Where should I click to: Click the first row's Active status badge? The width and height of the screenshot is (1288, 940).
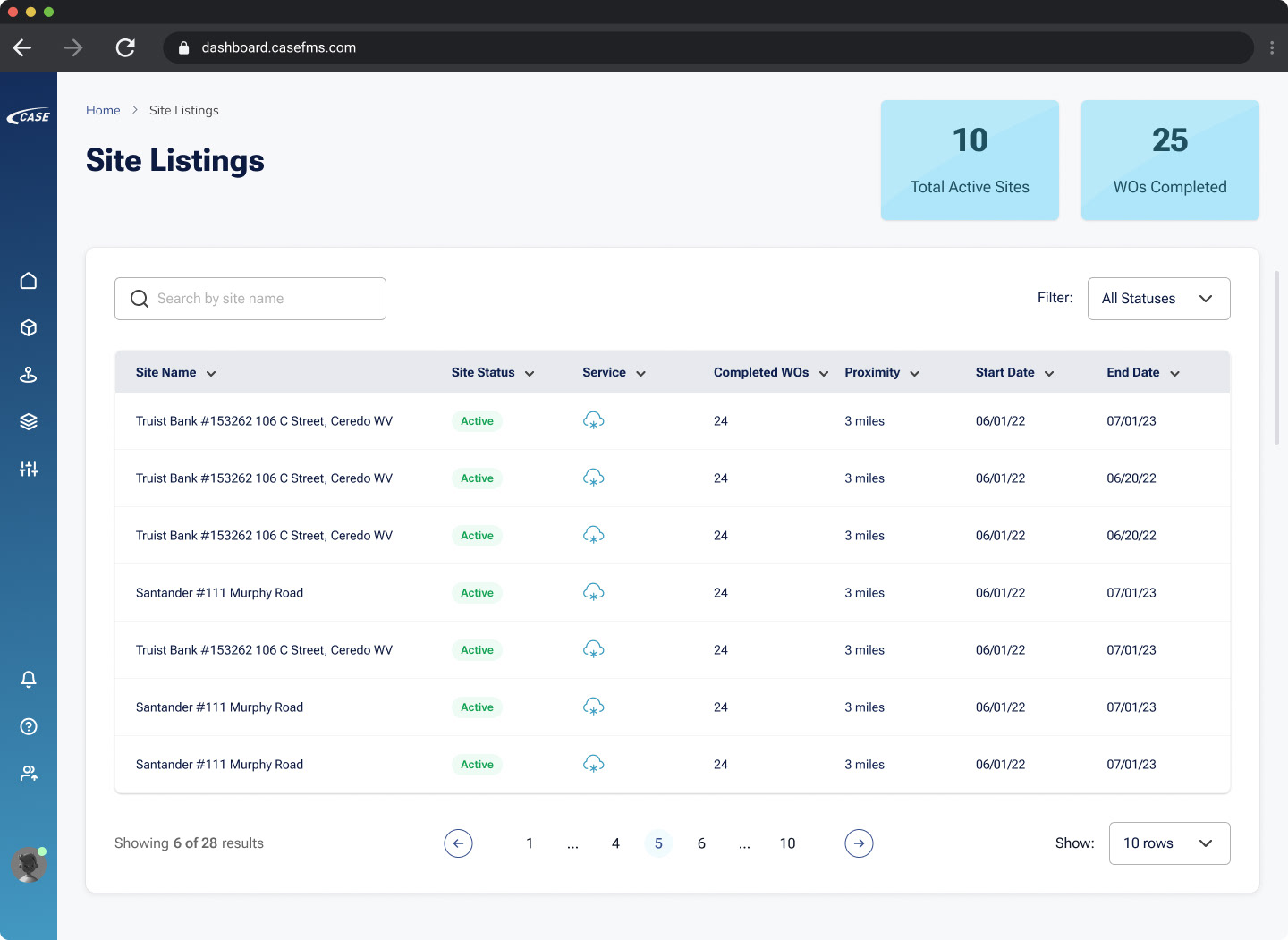pos(477,421)
